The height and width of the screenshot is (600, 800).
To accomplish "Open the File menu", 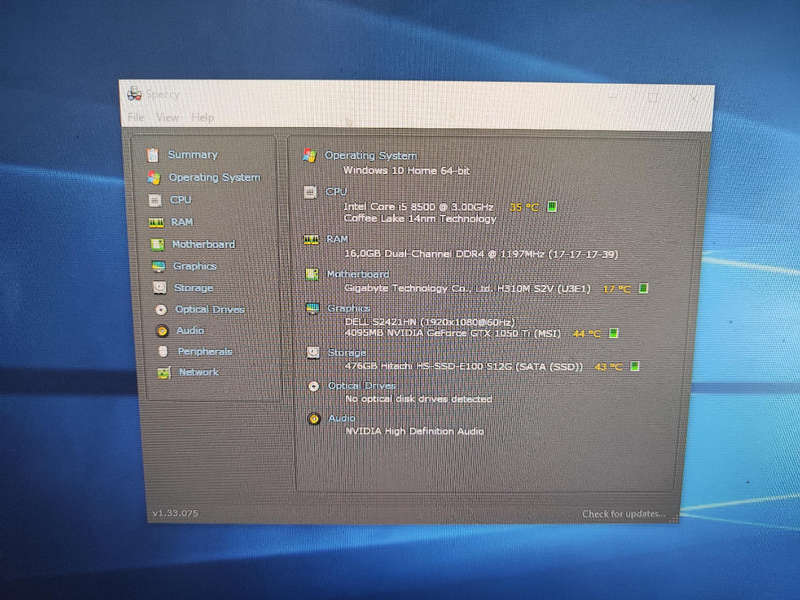I will click(x=135, y=117).
